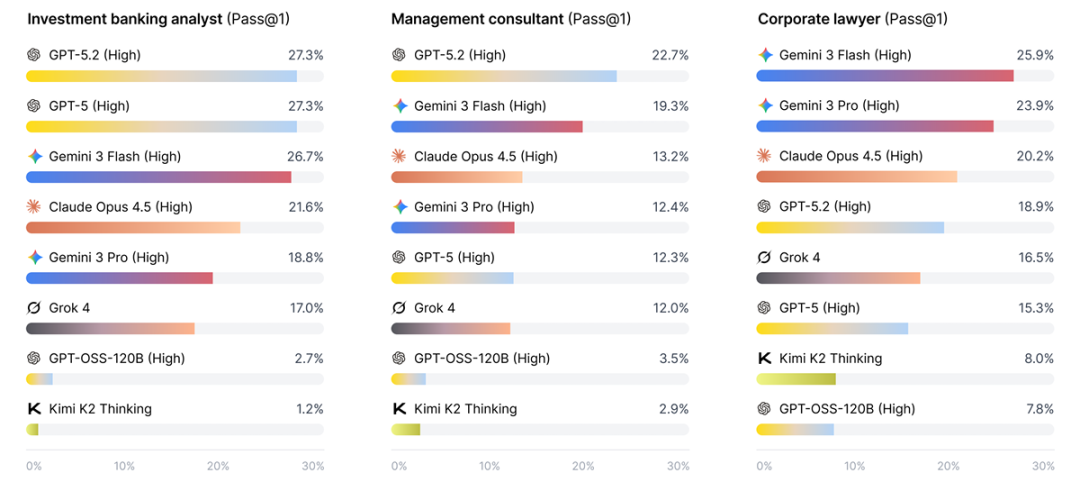
Task: Click Gemini 3 Flash bar in Corporate lawyer chart
Action: 884,76
